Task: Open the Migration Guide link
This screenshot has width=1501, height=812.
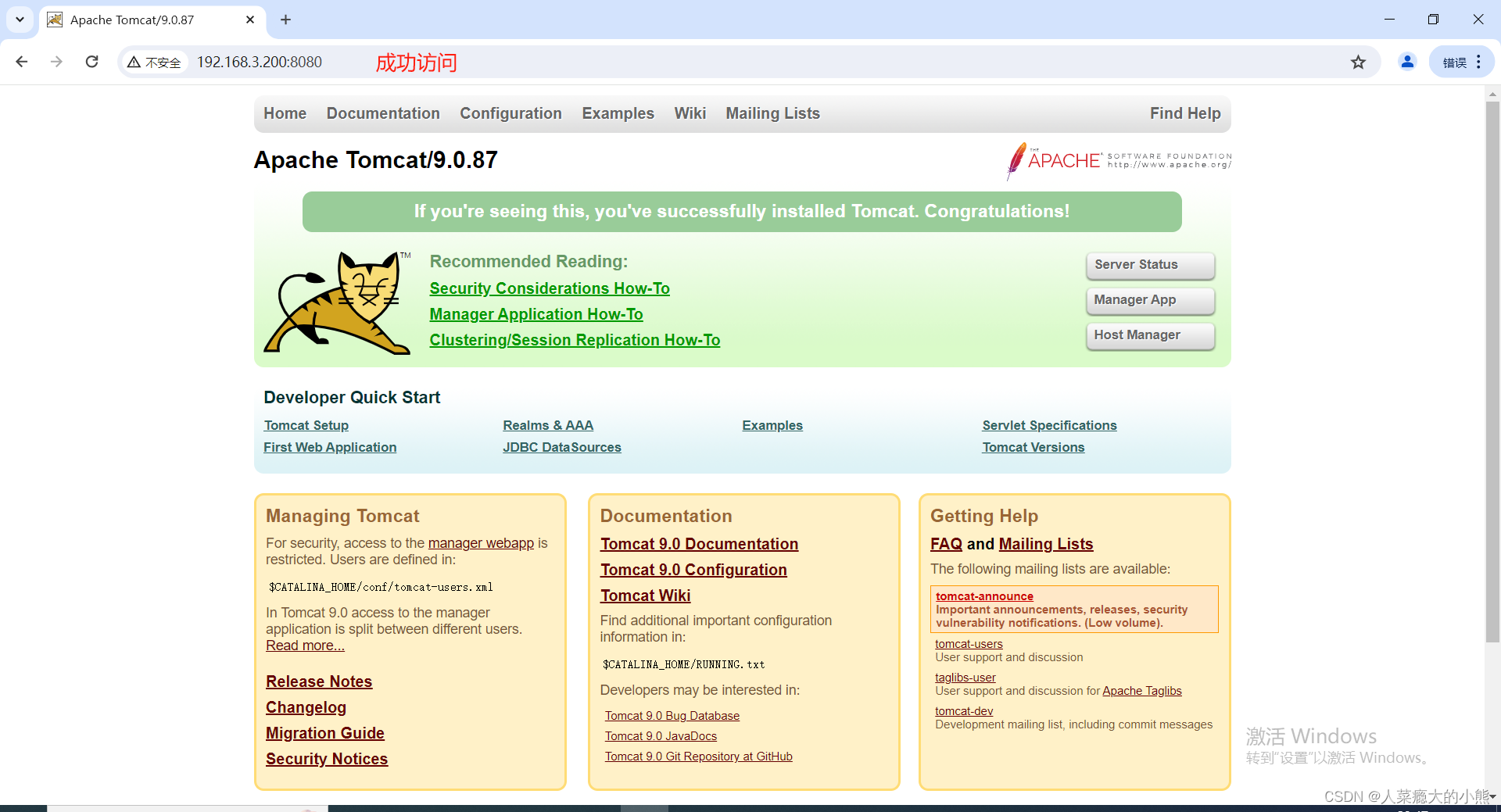Action: tap(325, 733)
